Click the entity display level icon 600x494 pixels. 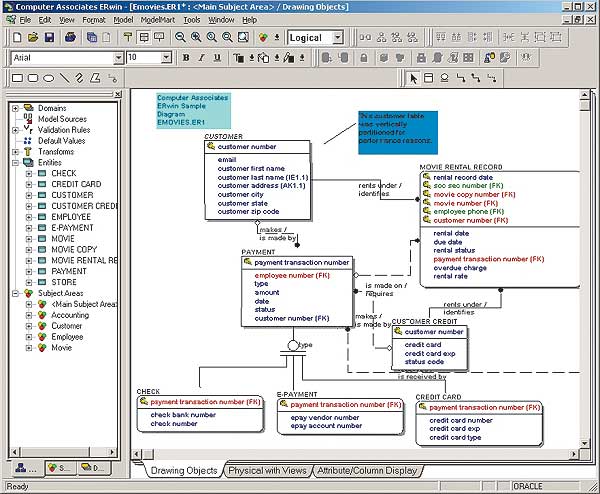click(x=127, y=37)
